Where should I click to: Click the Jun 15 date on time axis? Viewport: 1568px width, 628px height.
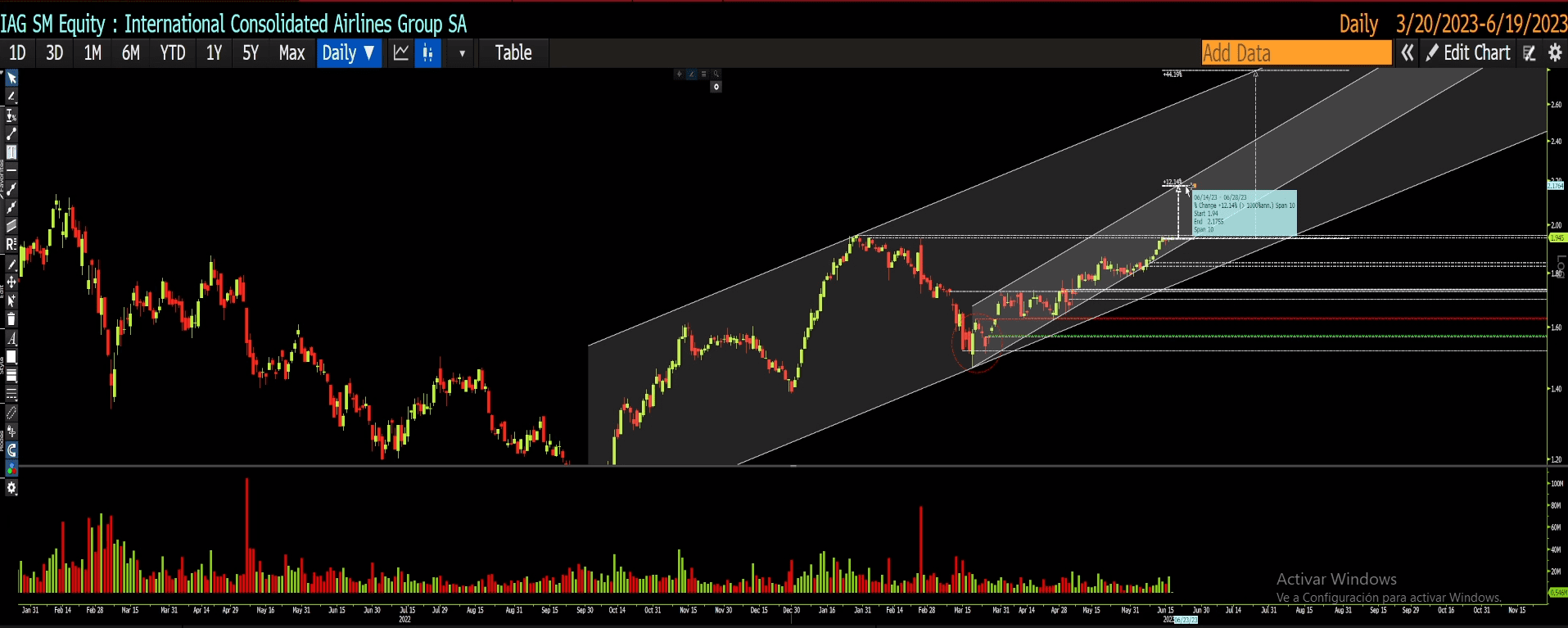[x=1165, y=610]
